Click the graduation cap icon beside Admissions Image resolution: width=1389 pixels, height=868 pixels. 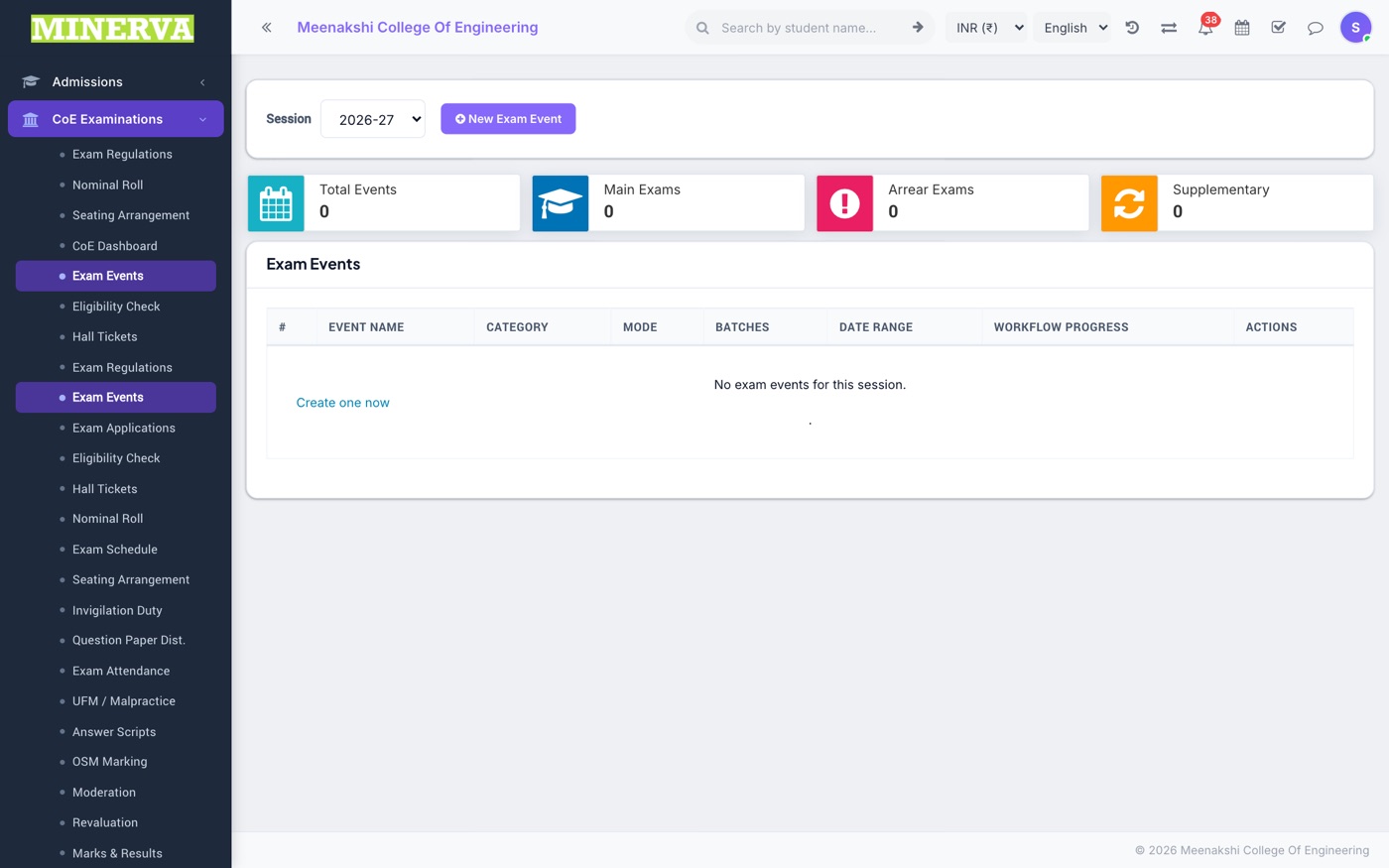pyautogui.click(x=31, y=81)
